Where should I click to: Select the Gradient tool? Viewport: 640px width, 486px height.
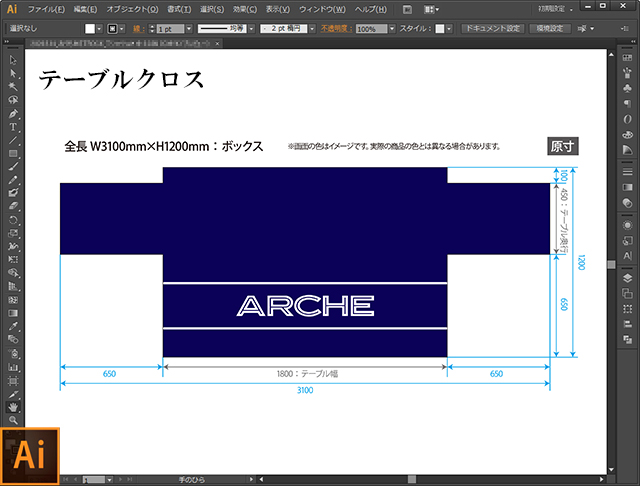13,313
